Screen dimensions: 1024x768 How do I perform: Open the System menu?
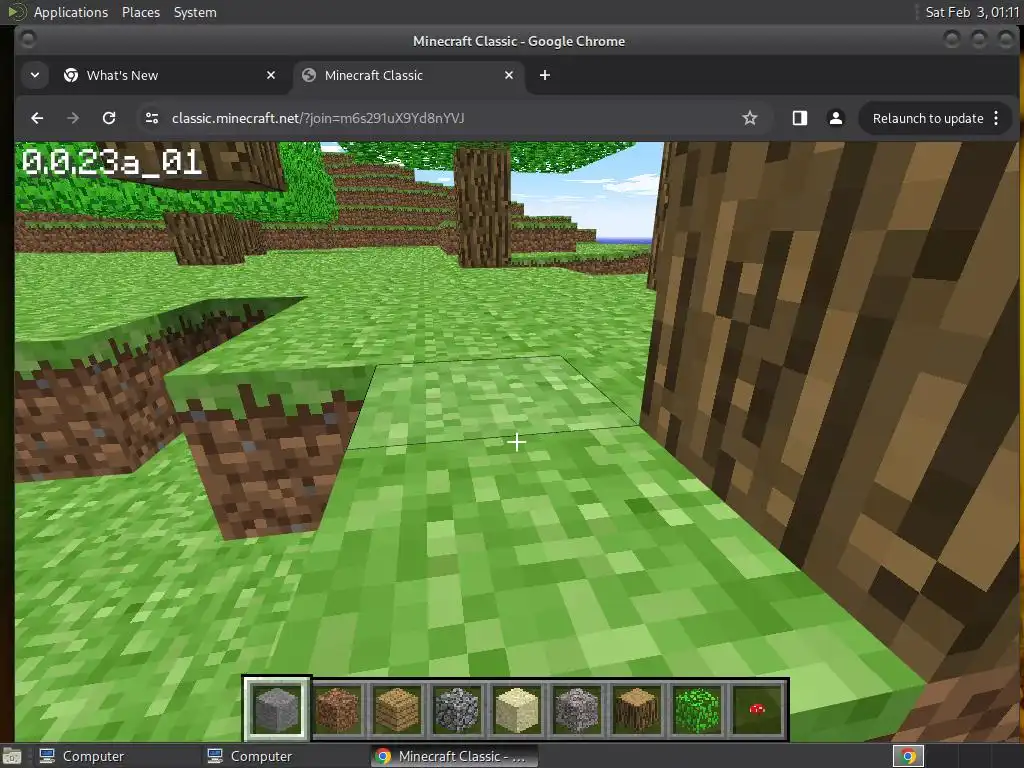195,12
